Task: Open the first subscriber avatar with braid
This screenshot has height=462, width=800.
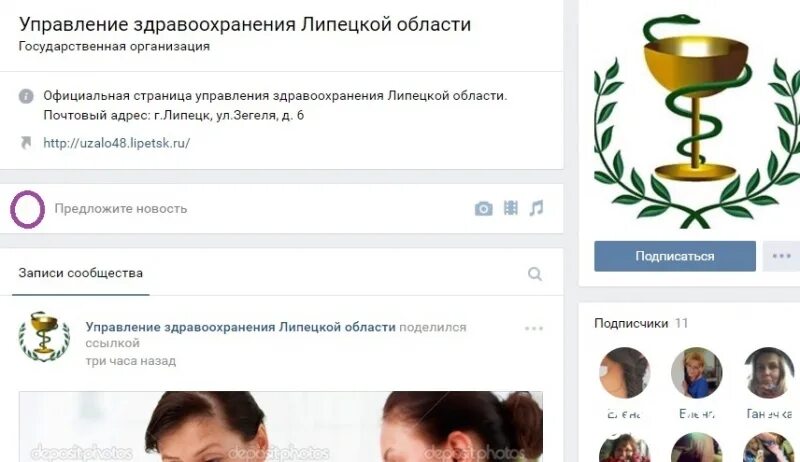Action: [624, 373]
